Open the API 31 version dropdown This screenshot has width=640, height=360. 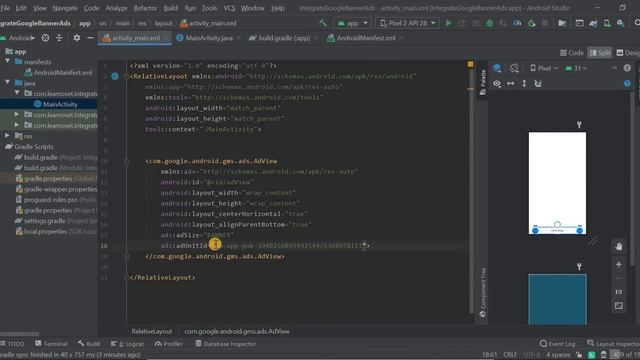click(576, 68)
